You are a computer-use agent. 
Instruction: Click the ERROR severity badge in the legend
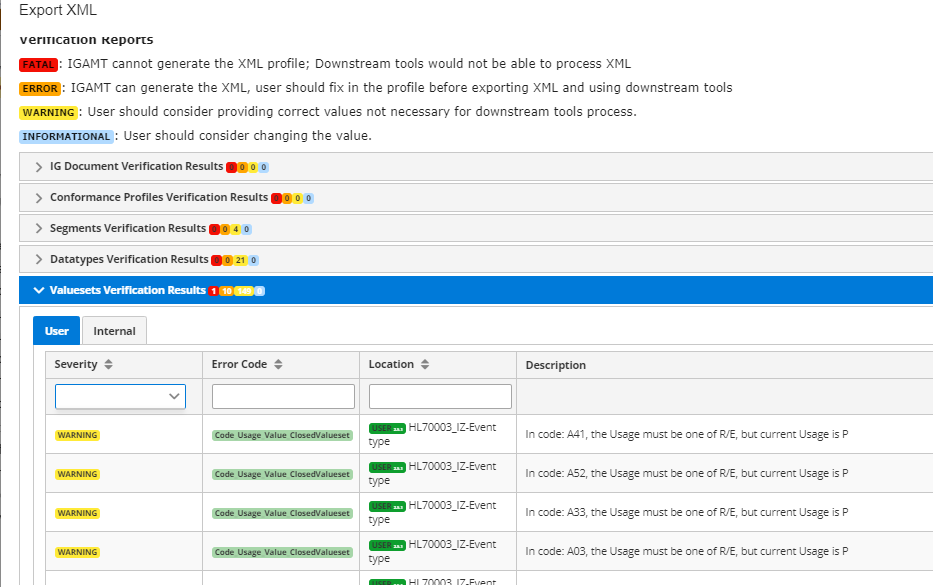(40, 88)
